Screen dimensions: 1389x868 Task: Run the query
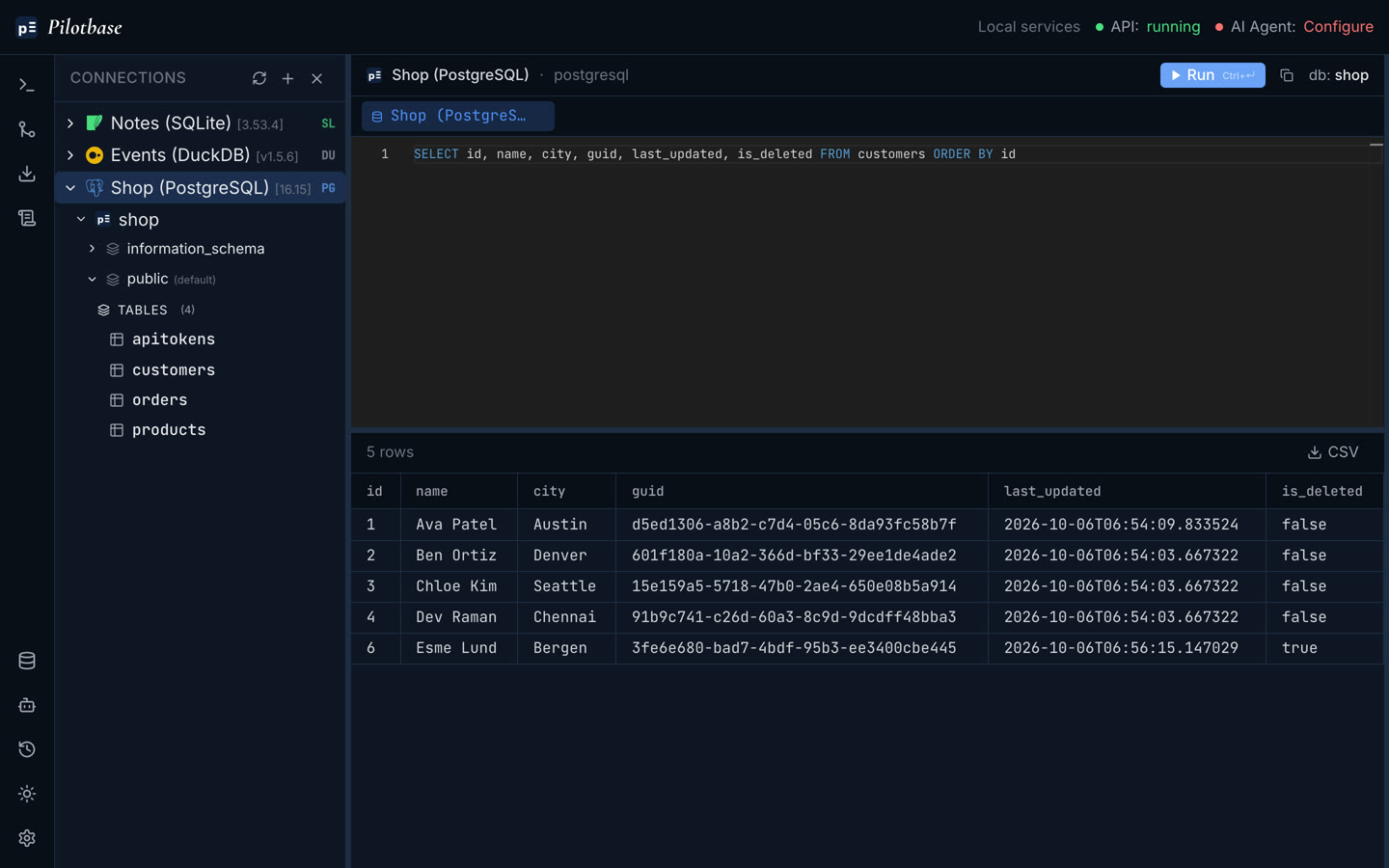(x=1212, y=75)
